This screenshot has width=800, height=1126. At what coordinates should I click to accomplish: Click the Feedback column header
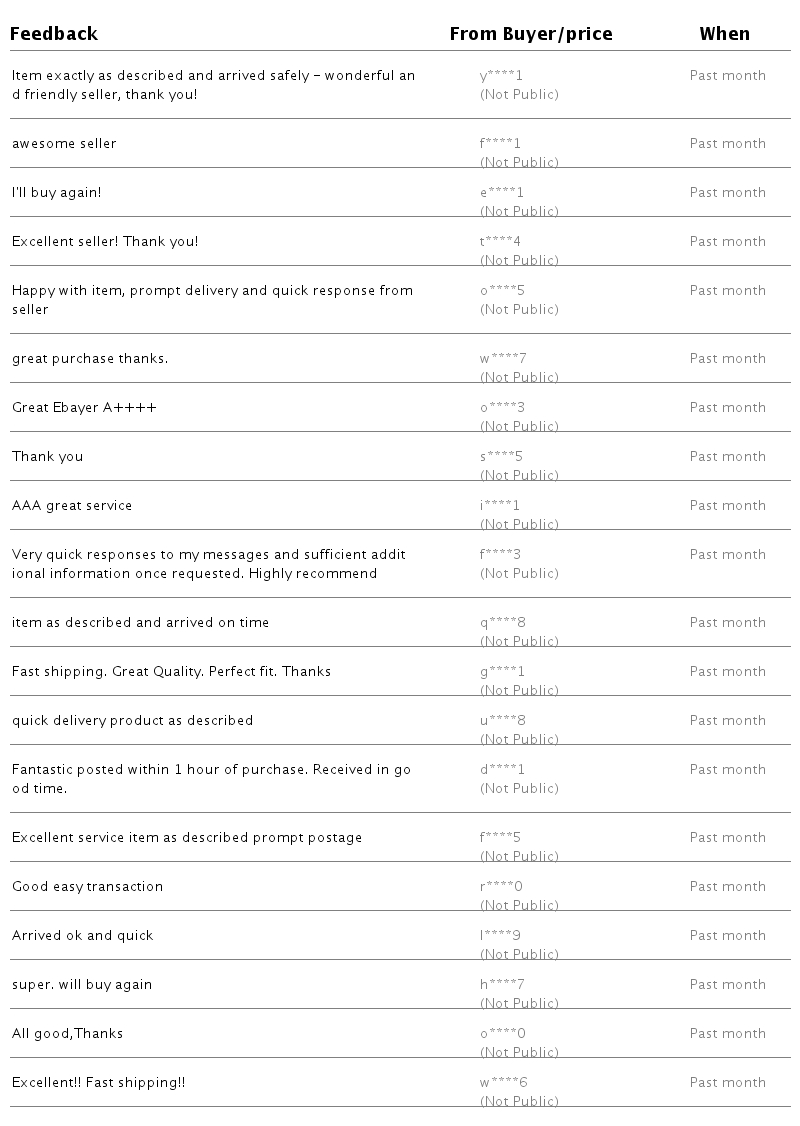point(54,34)
